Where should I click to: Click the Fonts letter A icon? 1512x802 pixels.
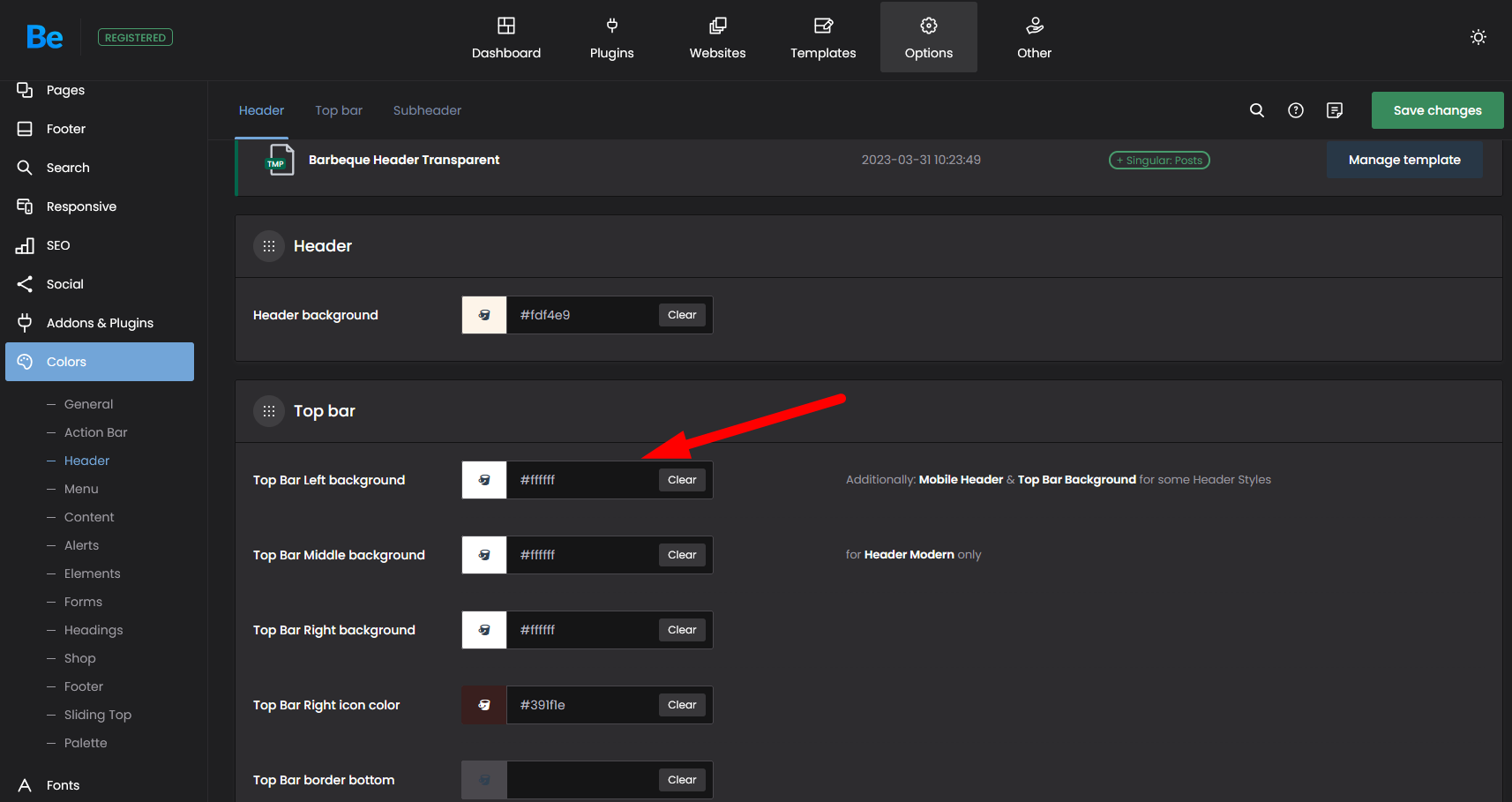tap(25, 785)
